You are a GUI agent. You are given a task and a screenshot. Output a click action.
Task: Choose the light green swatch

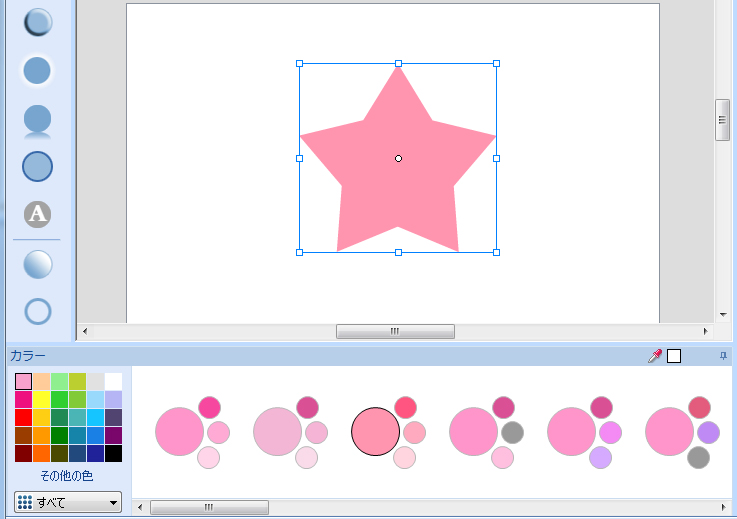pyautogui.click(x=59, y=381)
